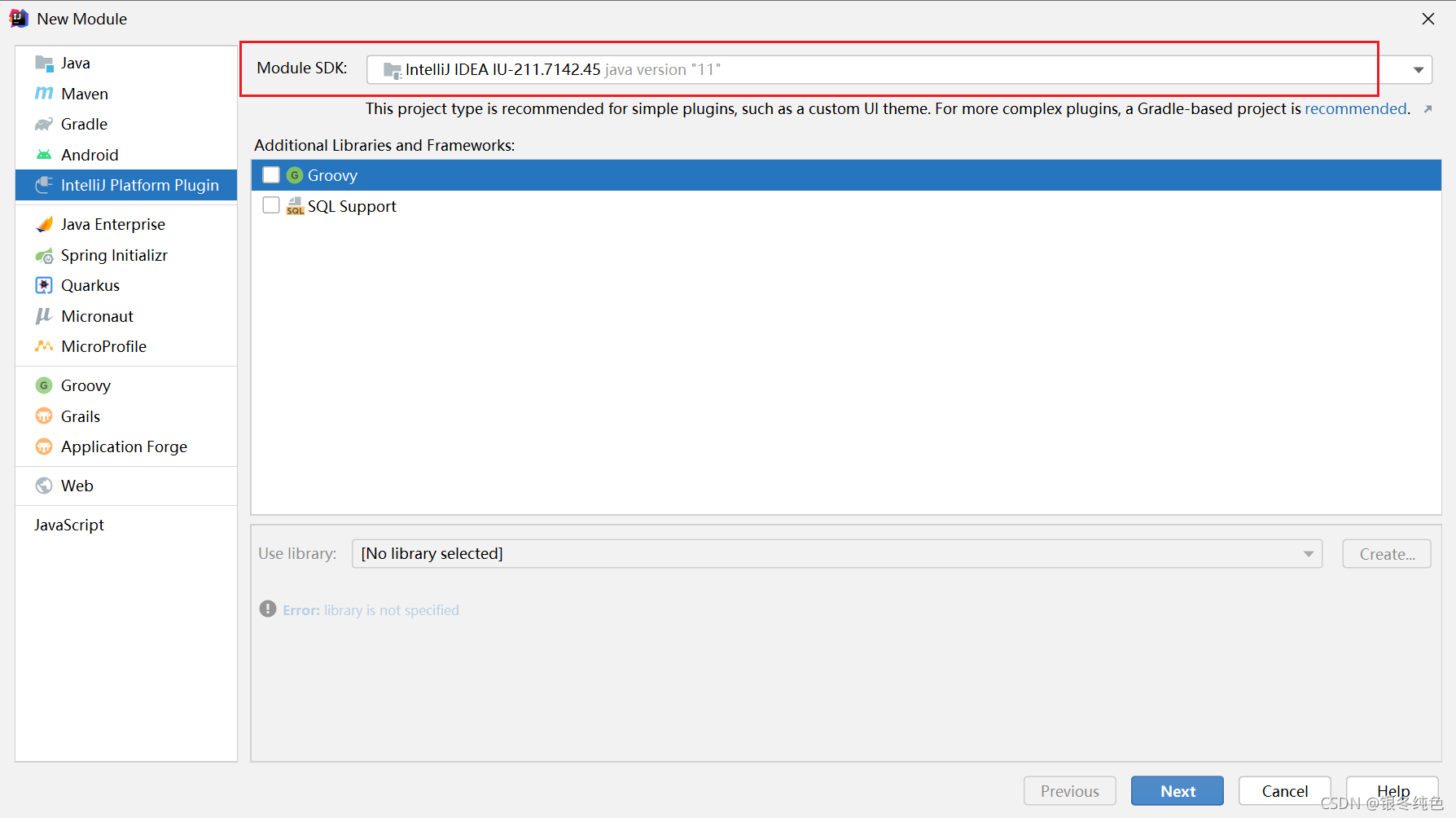The height and width of the screenshot is (818, 1456).
Task: Click the green Groovy icon in the sidebar
Action: tap(44, 385)
